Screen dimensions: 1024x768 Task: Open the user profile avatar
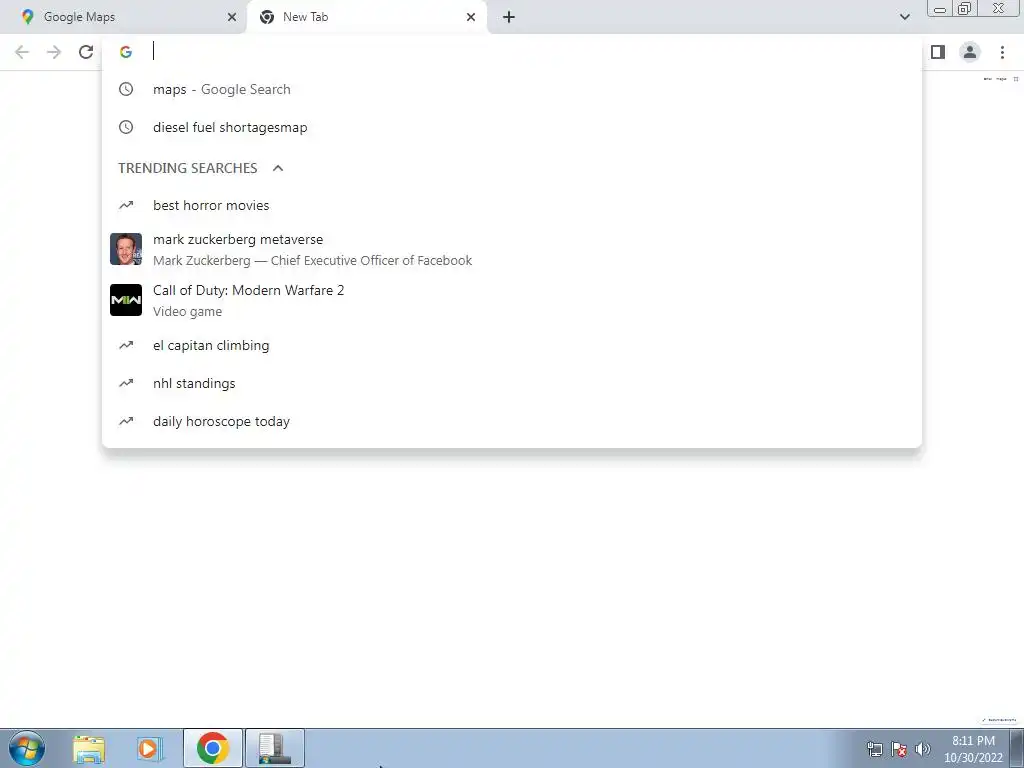pyautogui.click(x=970, y=52)
